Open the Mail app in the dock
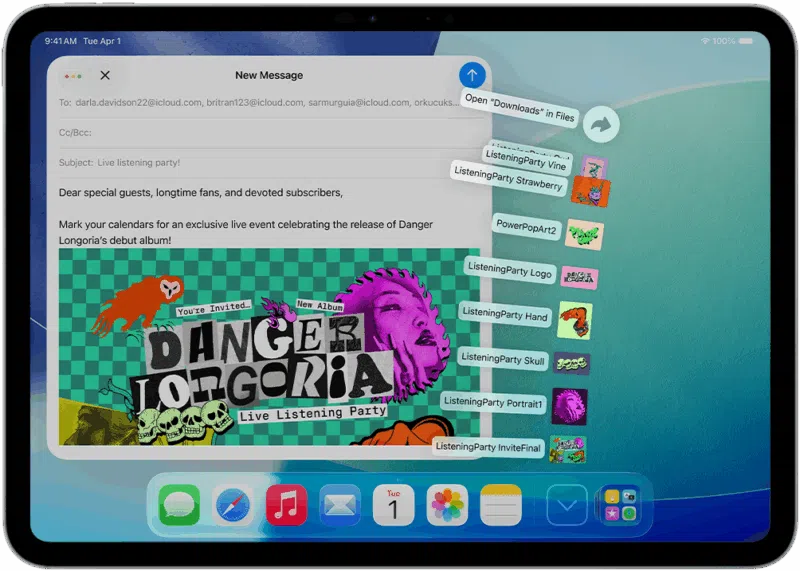 pyautogui.click(x=340, y=505)
